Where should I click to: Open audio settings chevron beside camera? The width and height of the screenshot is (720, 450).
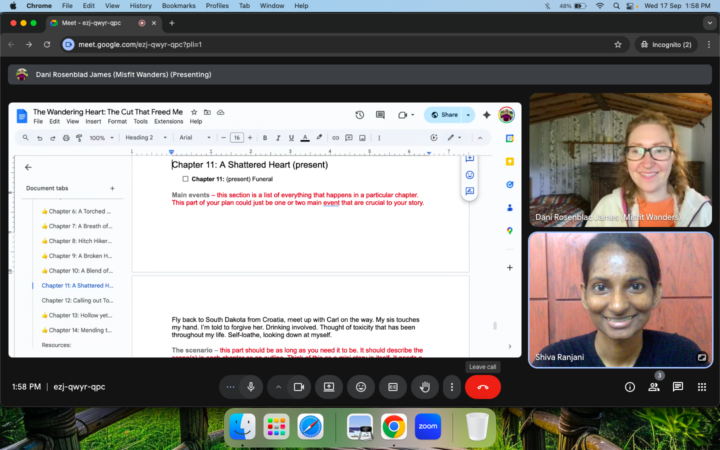click(x=278, y=387)
